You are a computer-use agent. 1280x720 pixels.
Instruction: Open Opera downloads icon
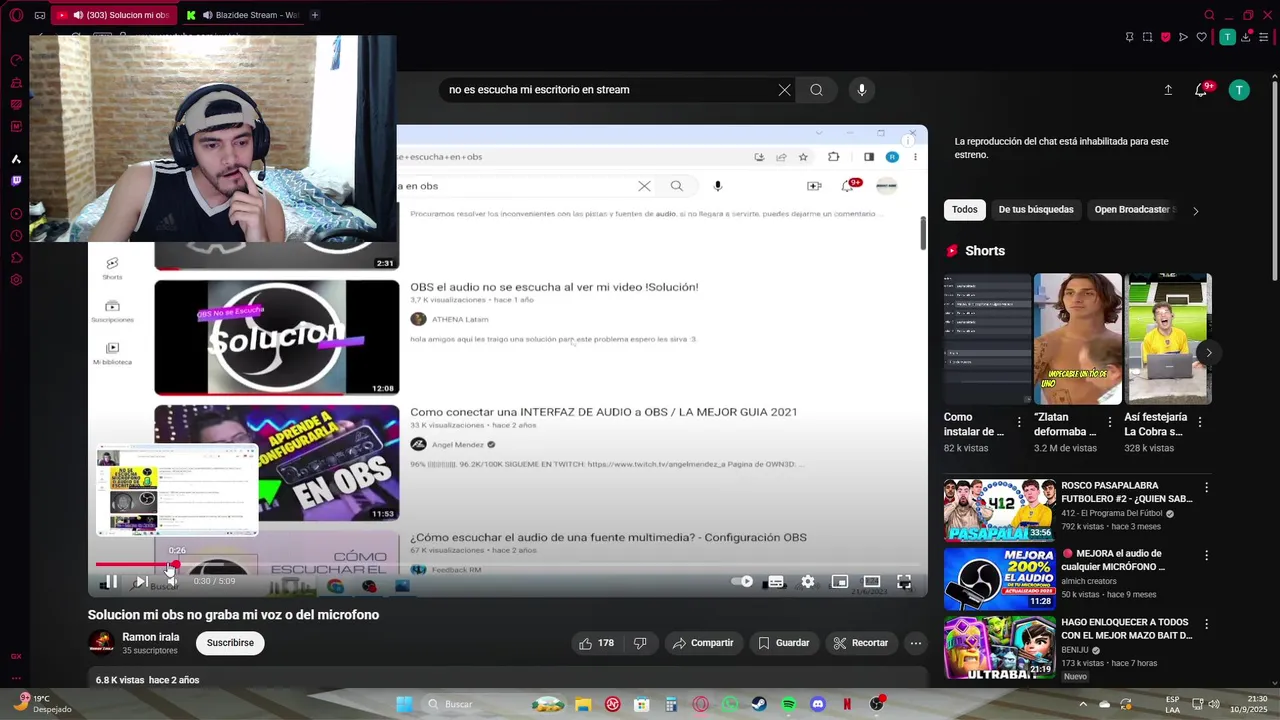coord(1245,37)
